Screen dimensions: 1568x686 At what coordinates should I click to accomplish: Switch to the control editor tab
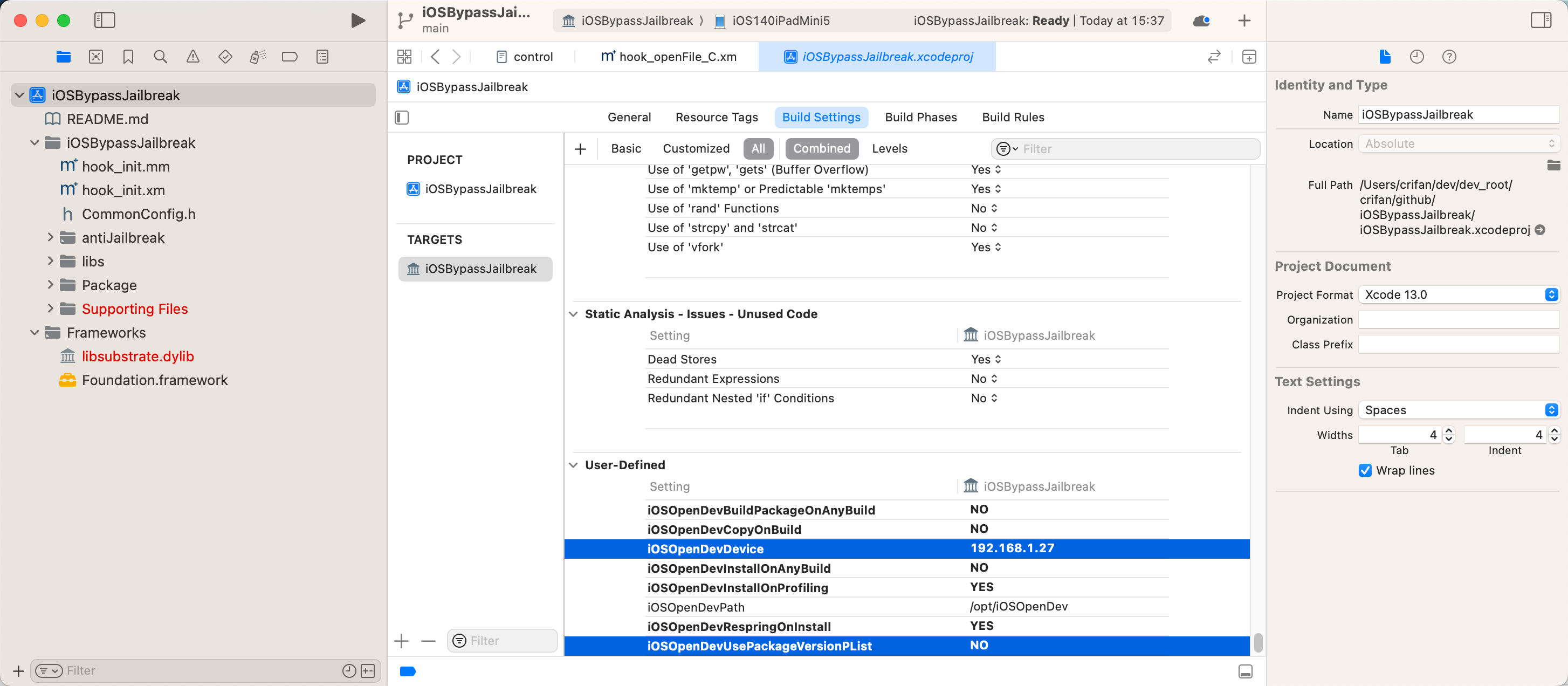(x=525, y=57)
